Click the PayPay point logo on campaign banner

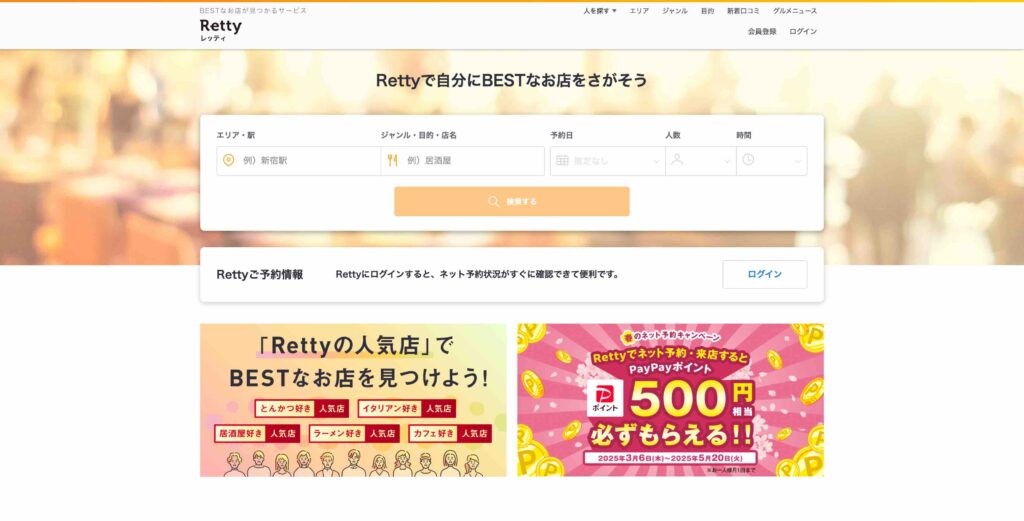[605, 397]
